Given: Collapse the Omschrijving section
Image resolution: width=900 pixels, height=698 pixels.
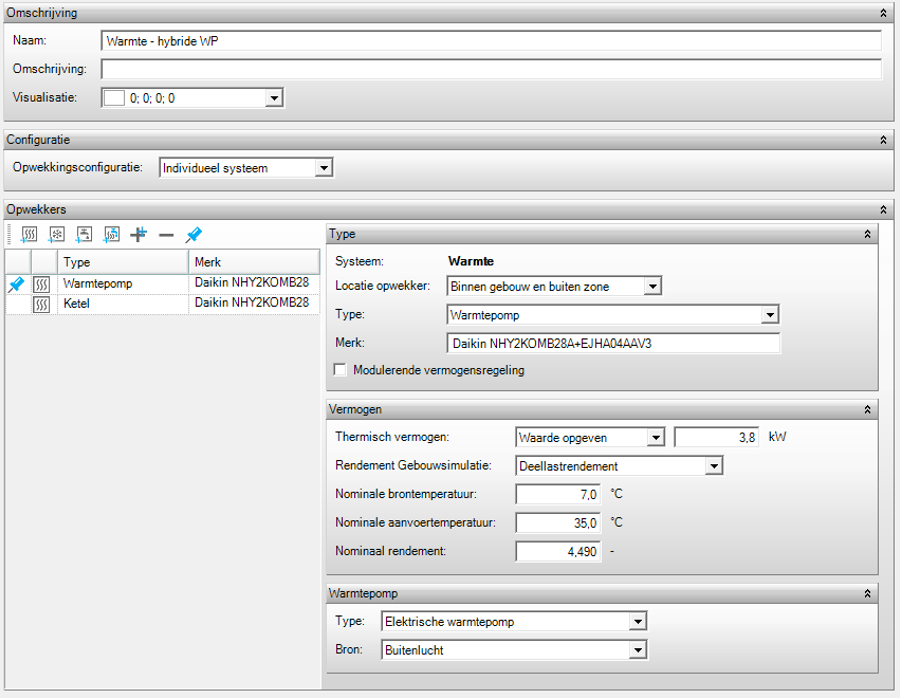Looking at the screenshot, I should pyautogui.click(x=883, y=13).
